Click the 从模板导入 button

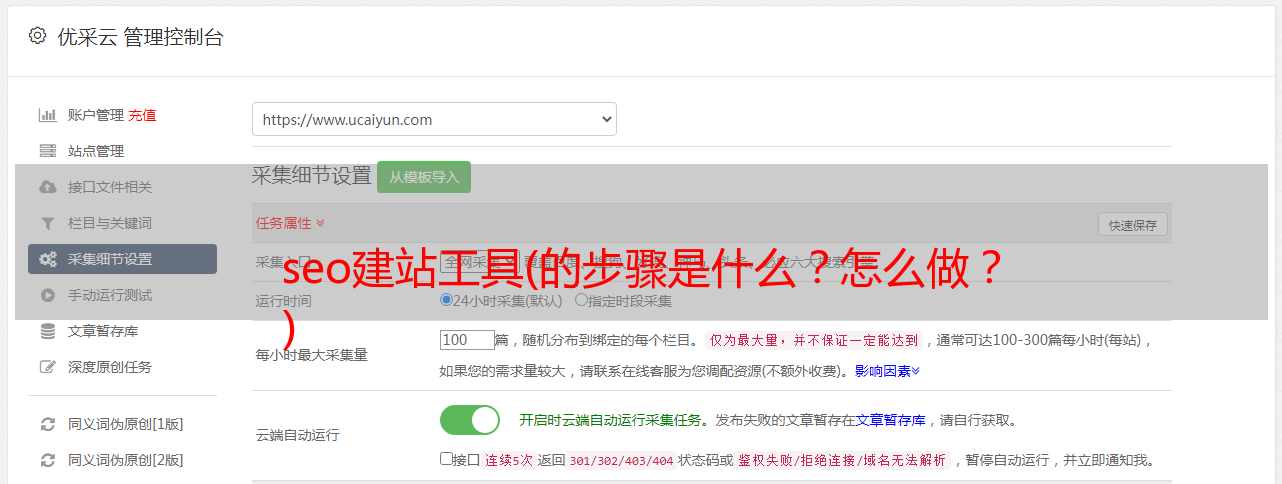[424, 177]
